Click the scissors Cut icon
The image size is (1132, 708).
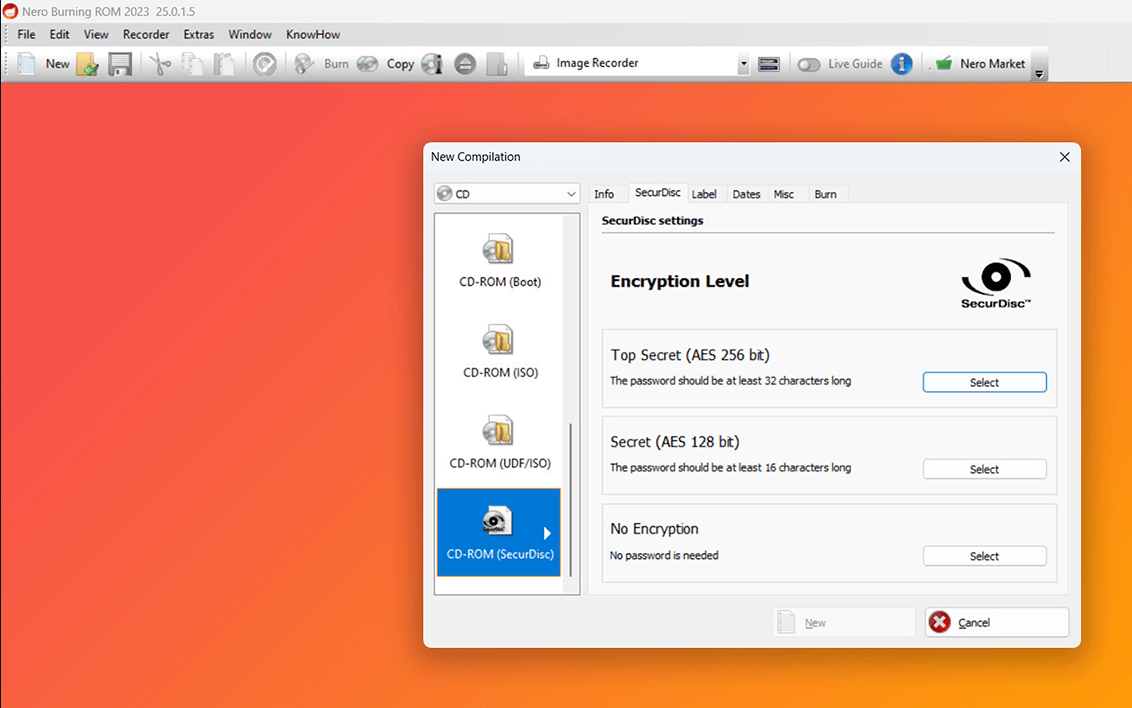click(x=160, y=64)
